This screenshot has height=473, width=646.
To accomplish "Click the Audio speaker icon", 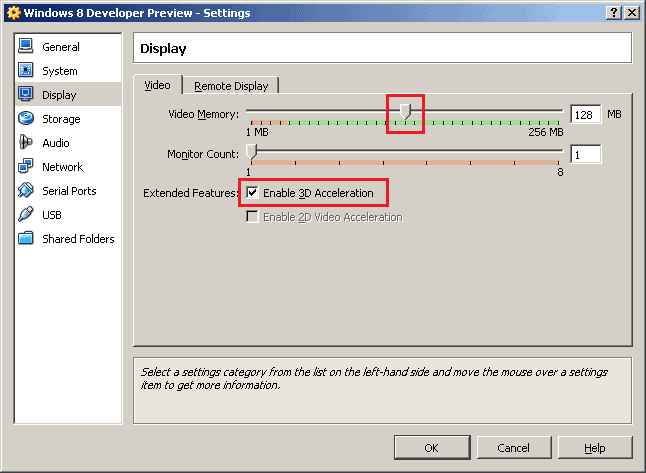I will pyautogui.click(x=26, y=142).
